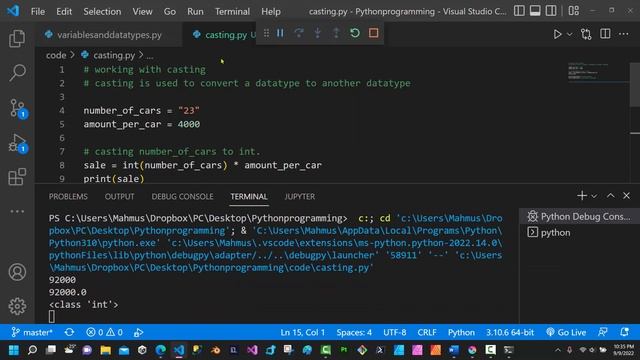Open the View menu
The width and height of the screenshot is (640, 360).
pyautogui.click(x=142, y=11)
